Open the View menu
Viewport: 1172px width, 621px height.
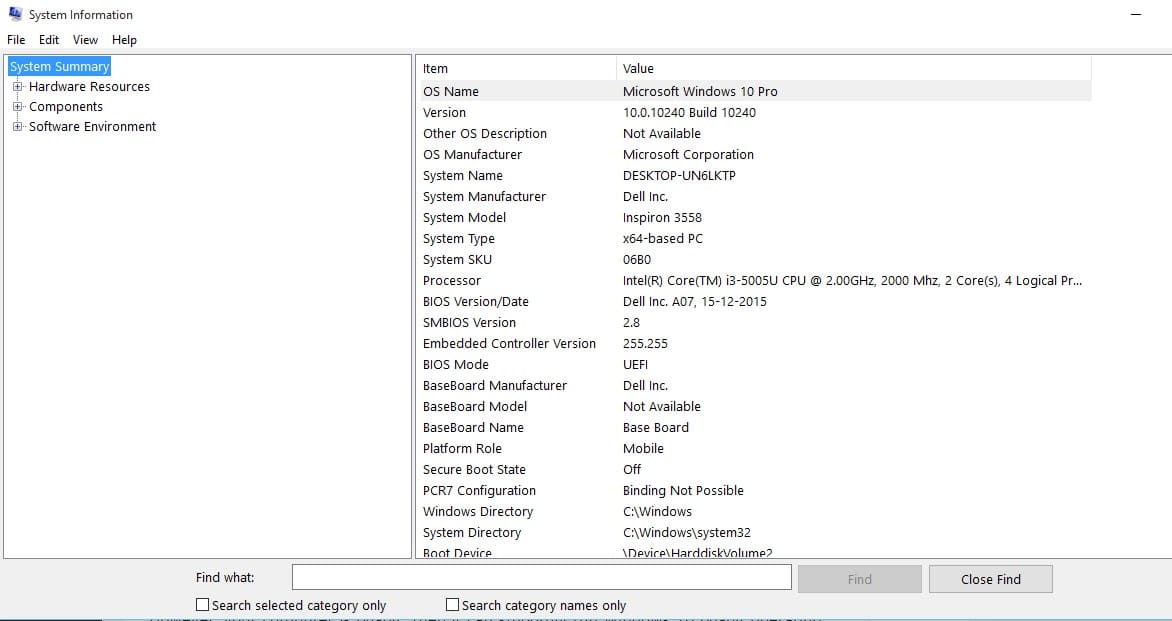(85, 40)
